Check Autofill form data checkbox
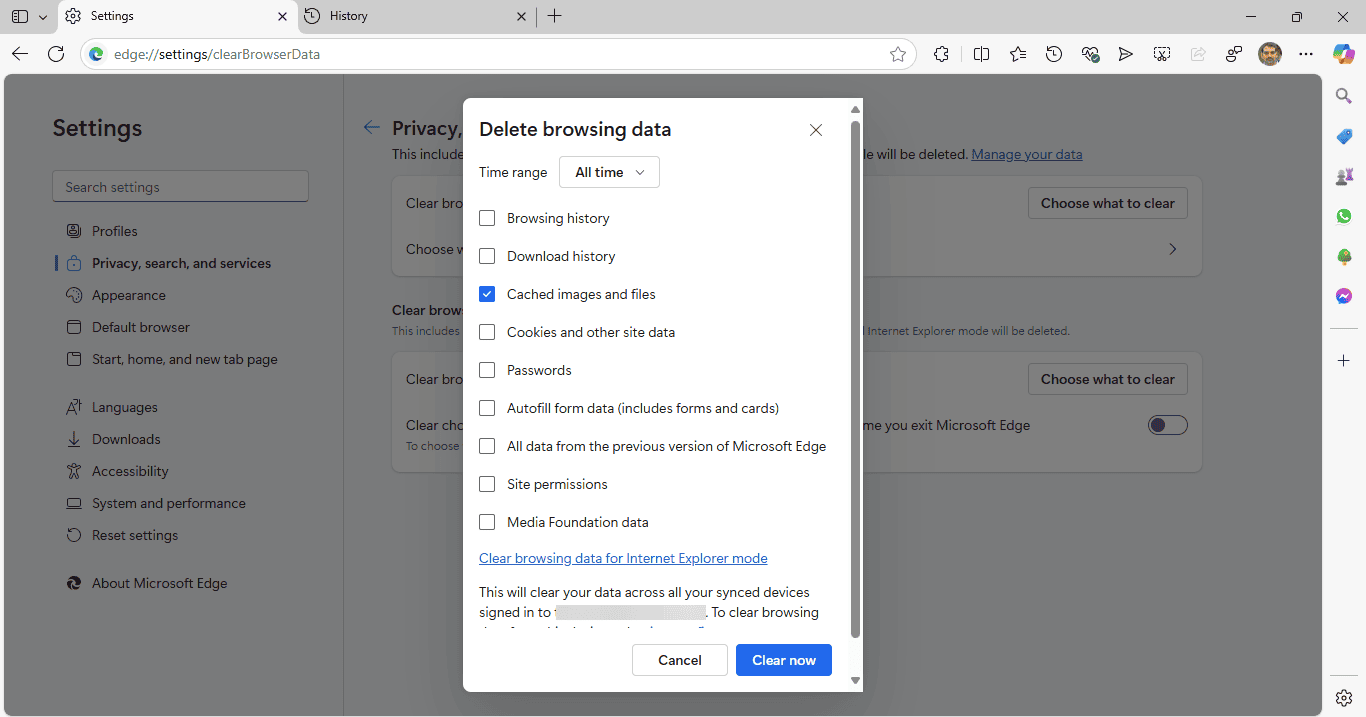Viewport: 1366px width, 717px height. [487, 408]
